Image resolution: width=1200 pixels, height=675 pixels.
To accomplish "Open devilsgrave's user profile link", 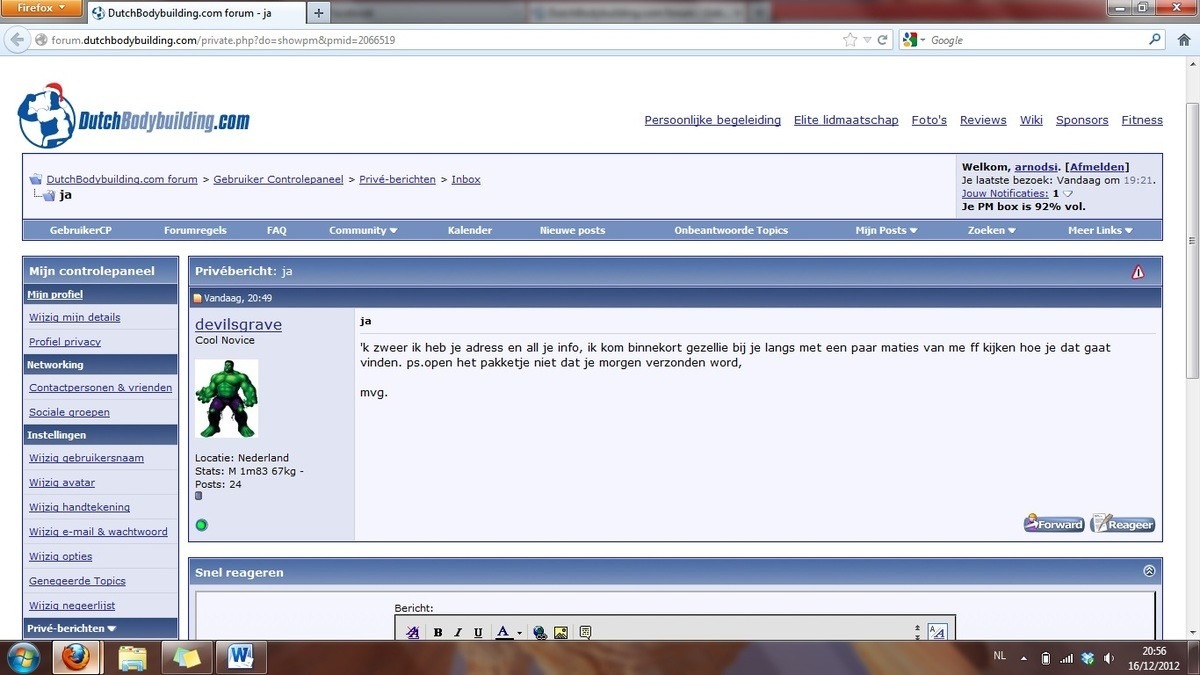I will 238,324.
